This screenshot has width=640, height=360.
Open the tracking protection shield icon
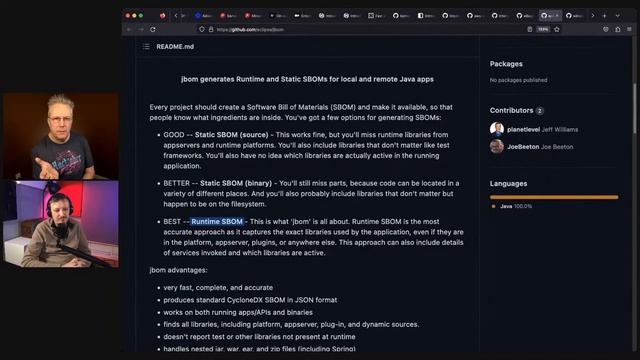(x=202, y=29)
